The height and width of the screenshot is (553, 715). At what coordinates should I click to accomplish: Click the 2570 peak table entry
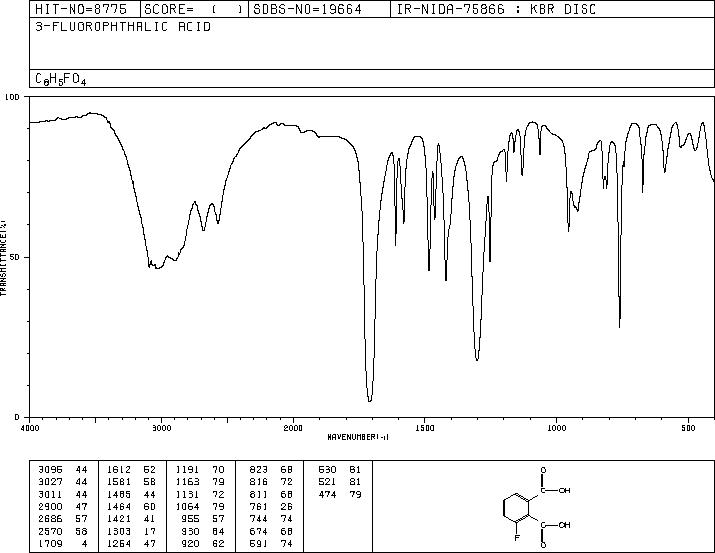[62, 531]
